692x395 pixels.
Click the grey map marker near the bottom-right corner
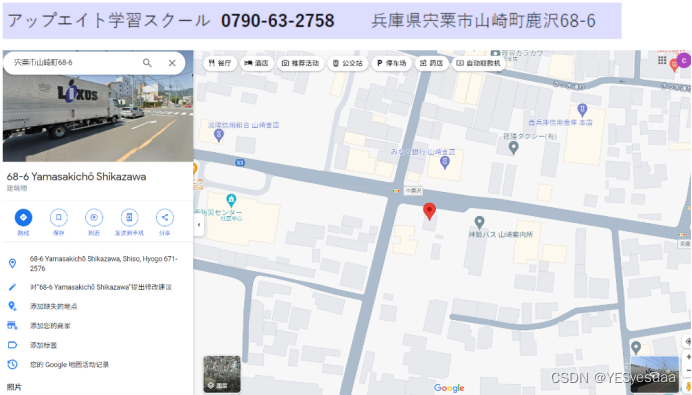(636, 348)
